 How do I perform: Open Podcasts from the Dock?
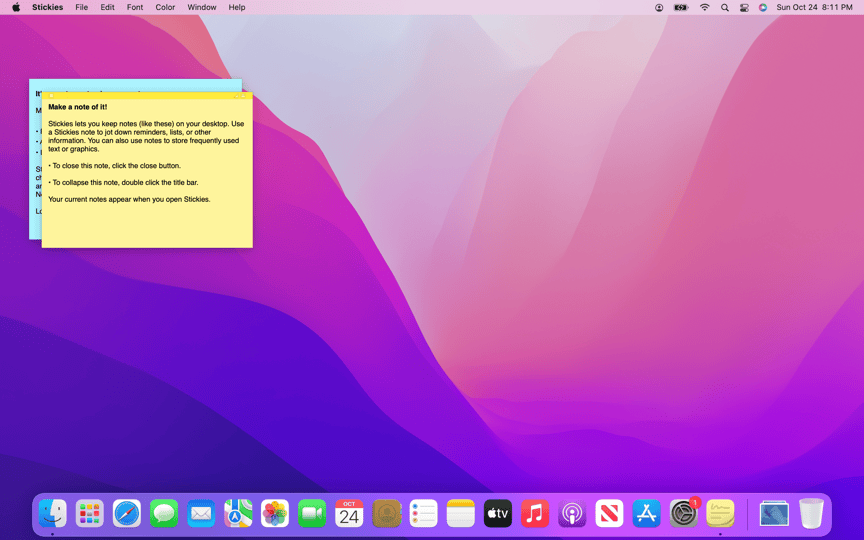click(x=572, y=514)
